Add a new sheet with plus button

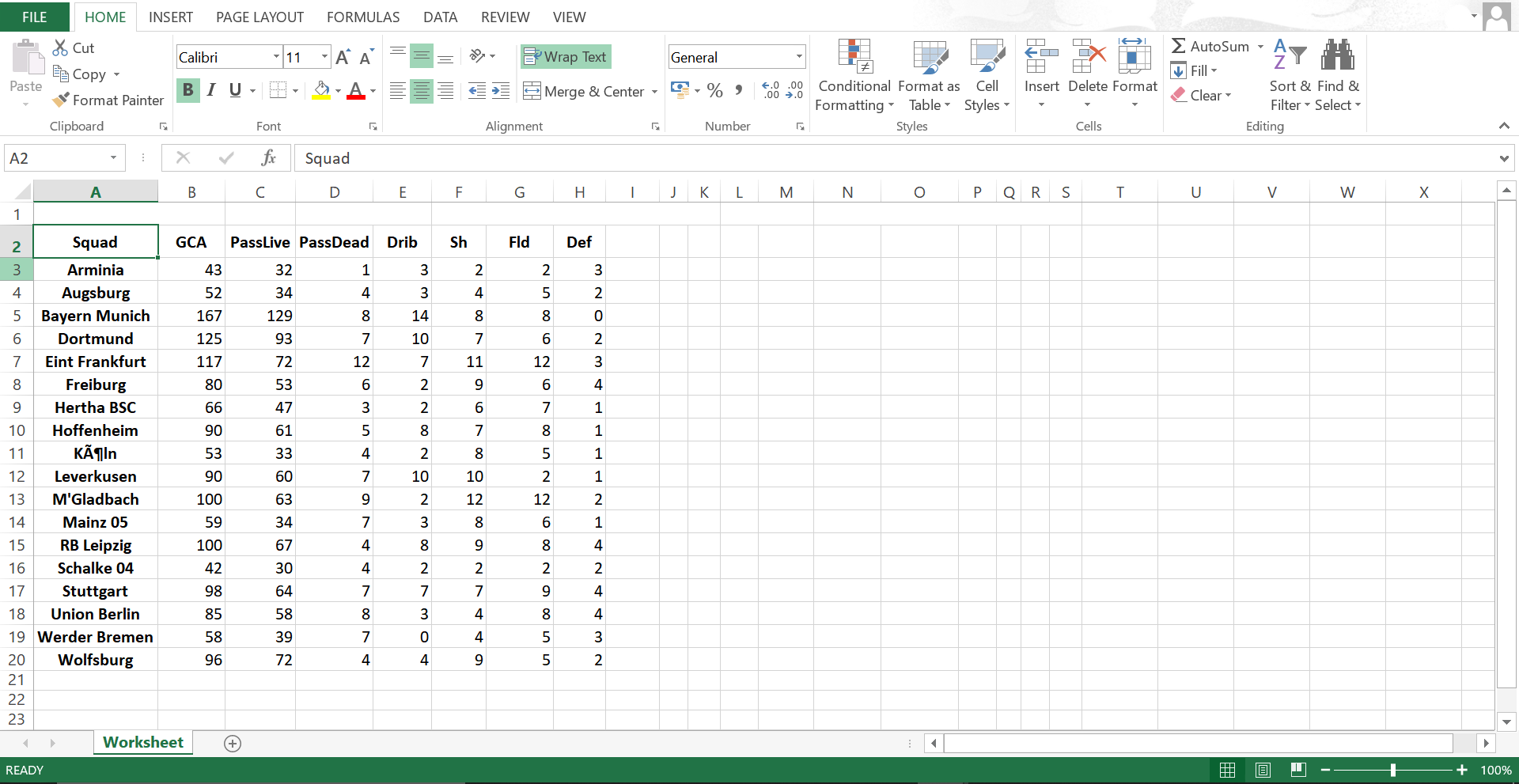click(233, 743)
